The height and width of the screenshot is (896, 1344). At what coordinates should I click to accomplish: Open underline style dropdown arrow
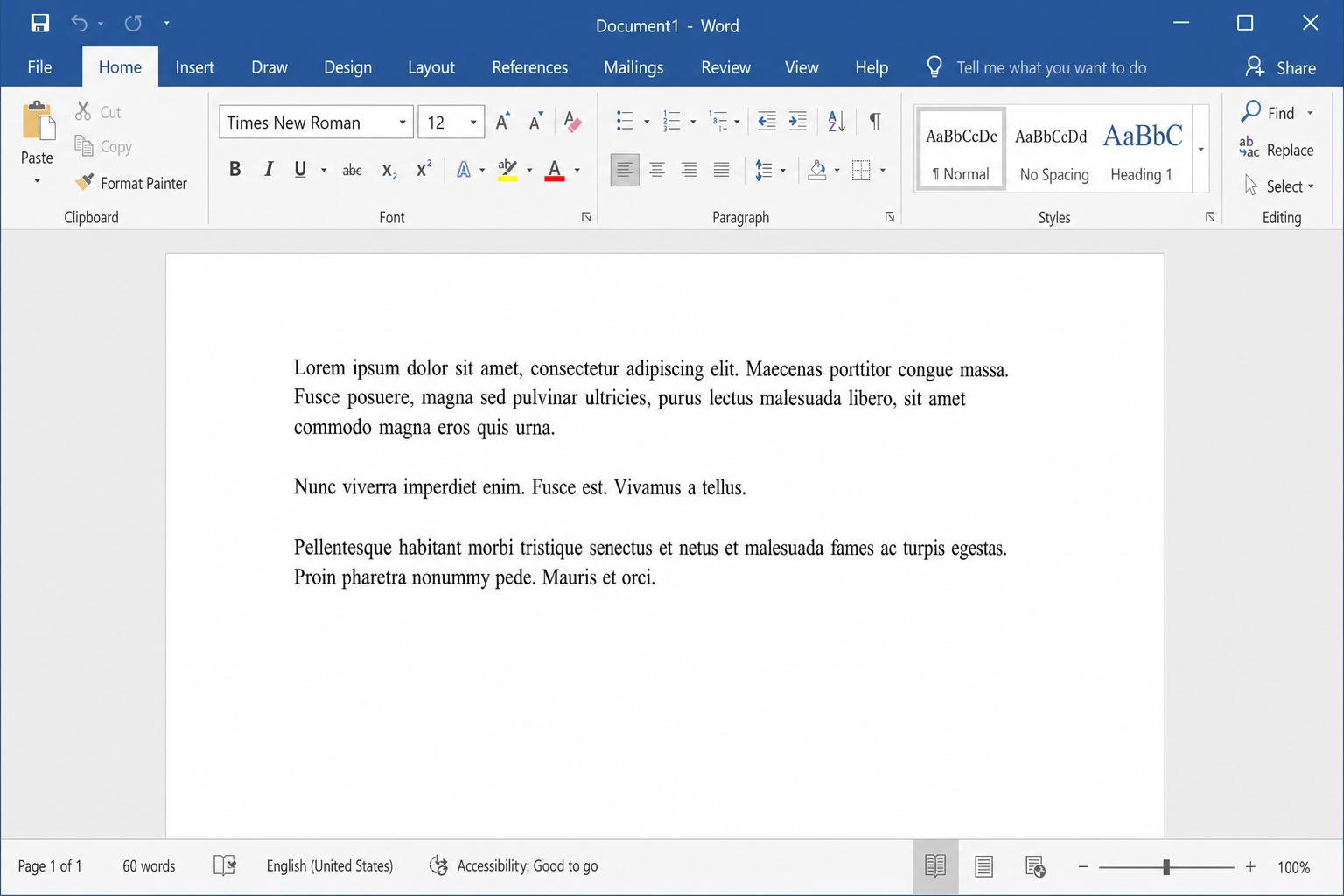pos(324,170)
